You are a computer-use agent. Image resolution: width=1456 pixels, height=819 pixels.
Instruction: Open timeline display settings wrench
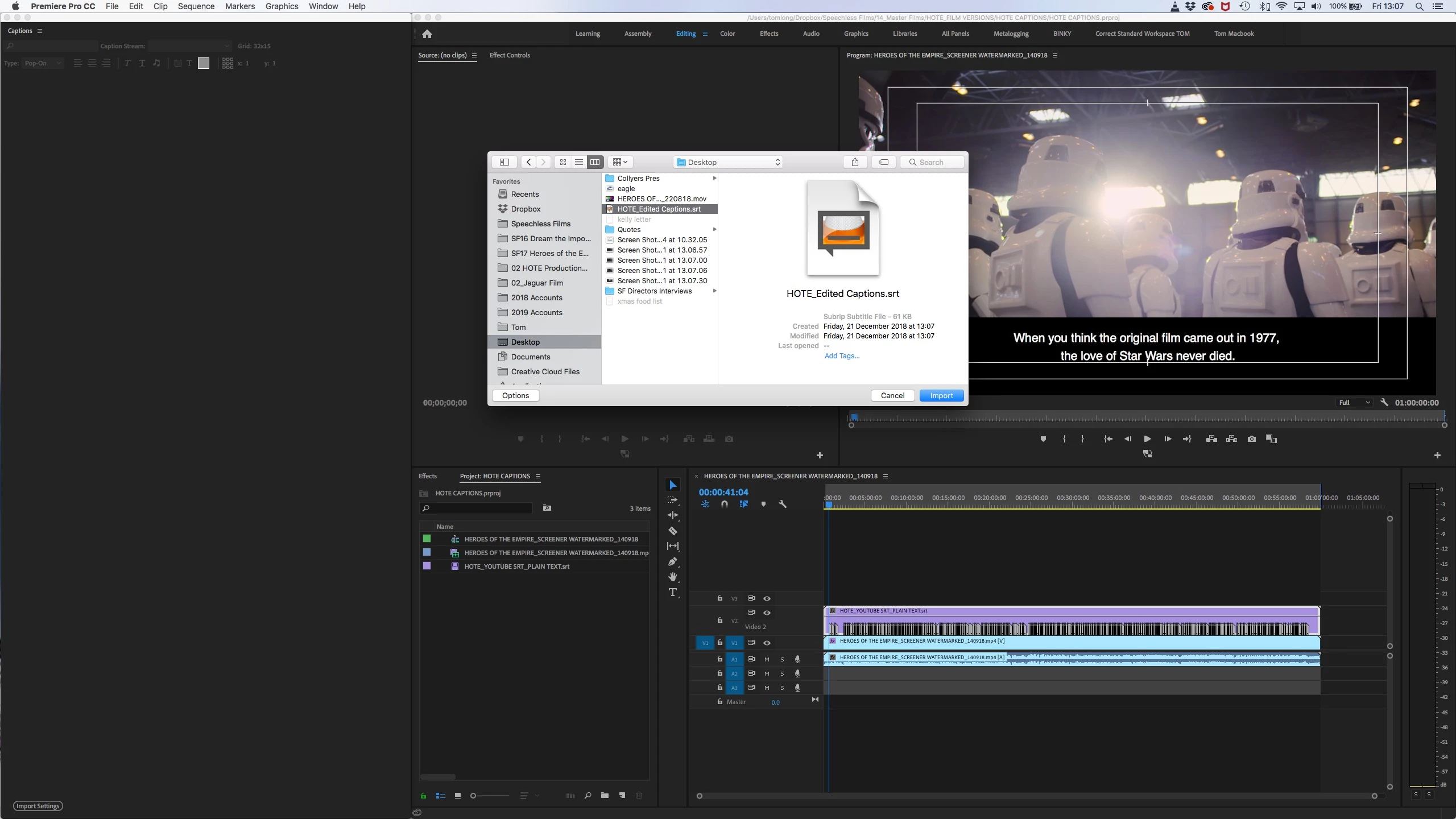[783, 504]
